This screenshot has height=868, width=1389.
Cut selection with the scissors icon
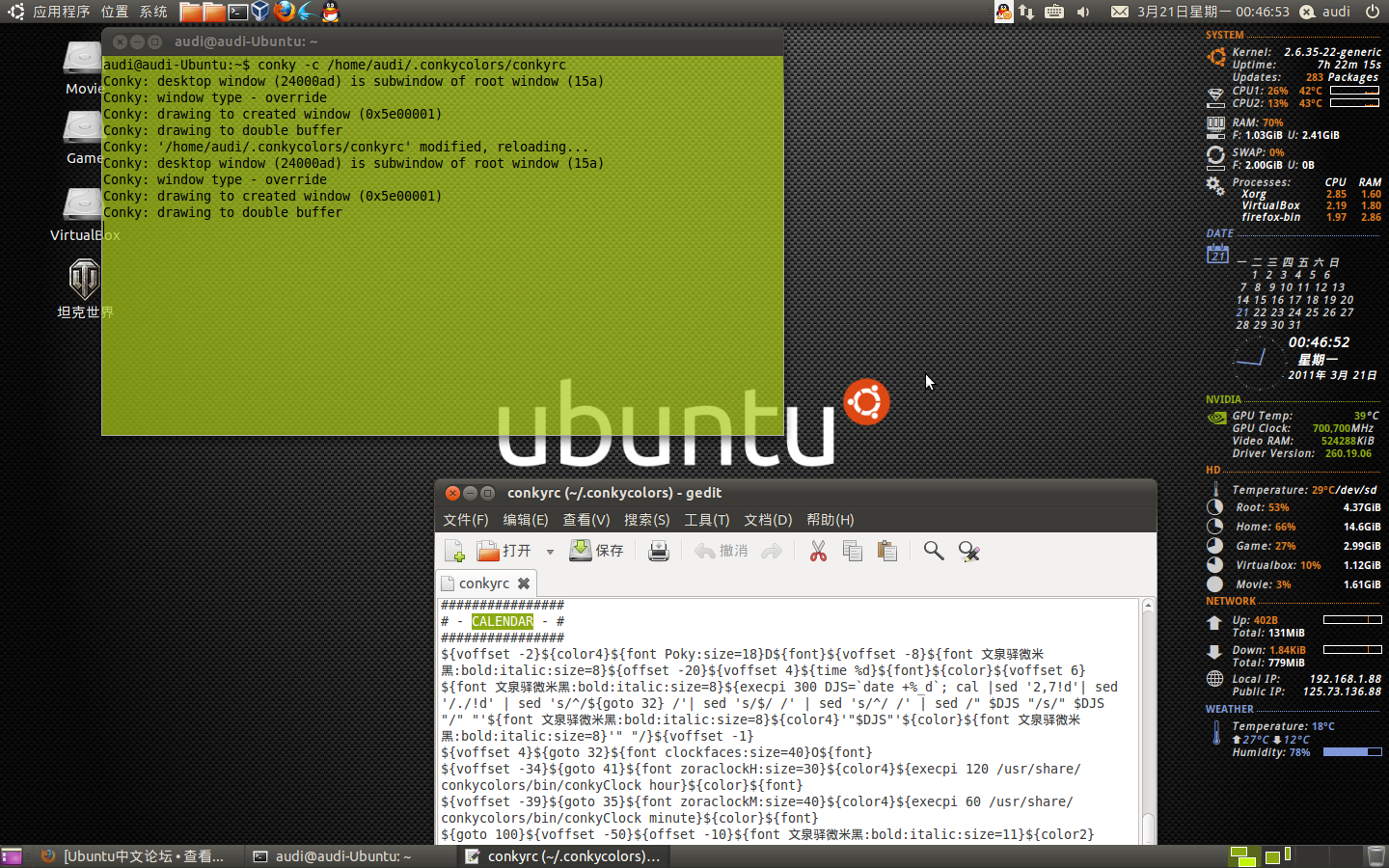pos(818,551)
